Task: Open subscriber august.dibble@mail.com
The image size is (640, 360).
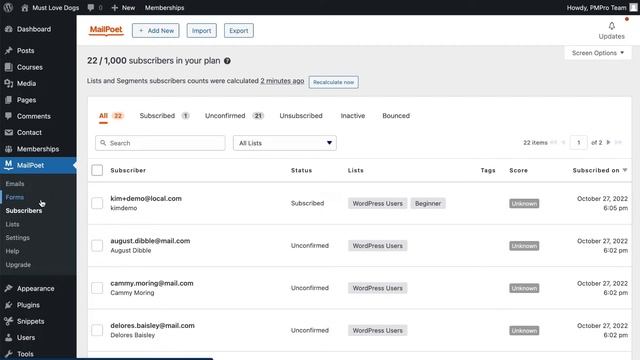Action: [x=150, y=241]
